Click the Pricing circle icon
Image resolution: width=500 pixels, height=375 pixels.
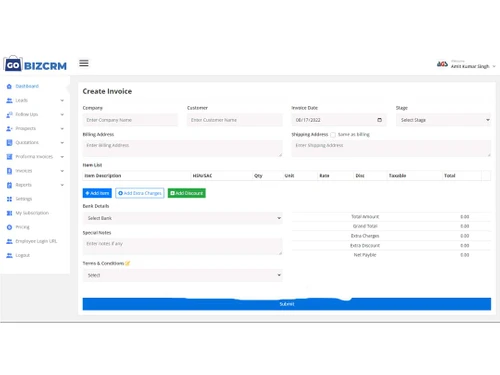click(9, 227)
